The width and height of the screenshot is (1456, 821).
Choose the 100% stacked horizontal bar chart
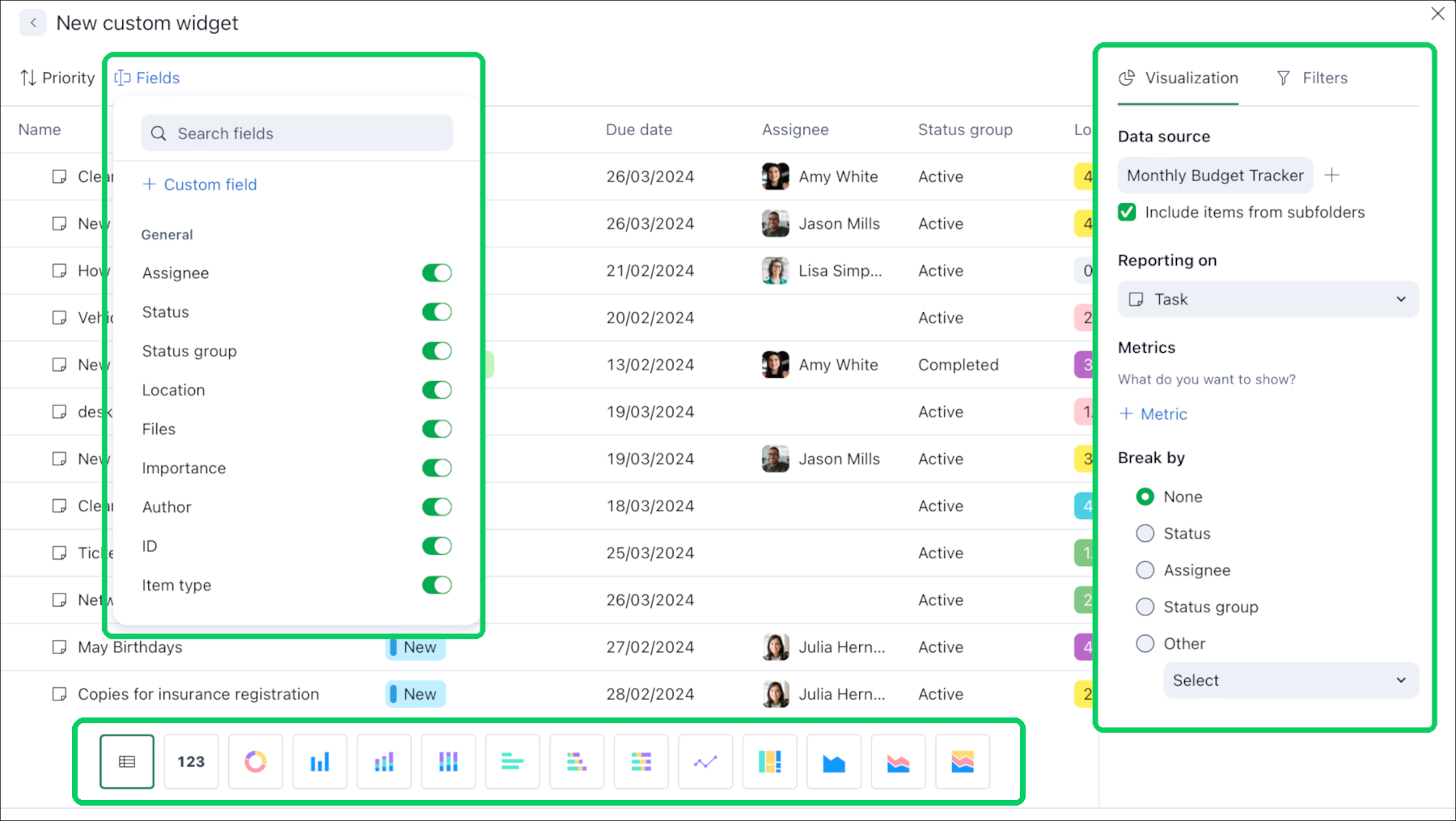641,761
